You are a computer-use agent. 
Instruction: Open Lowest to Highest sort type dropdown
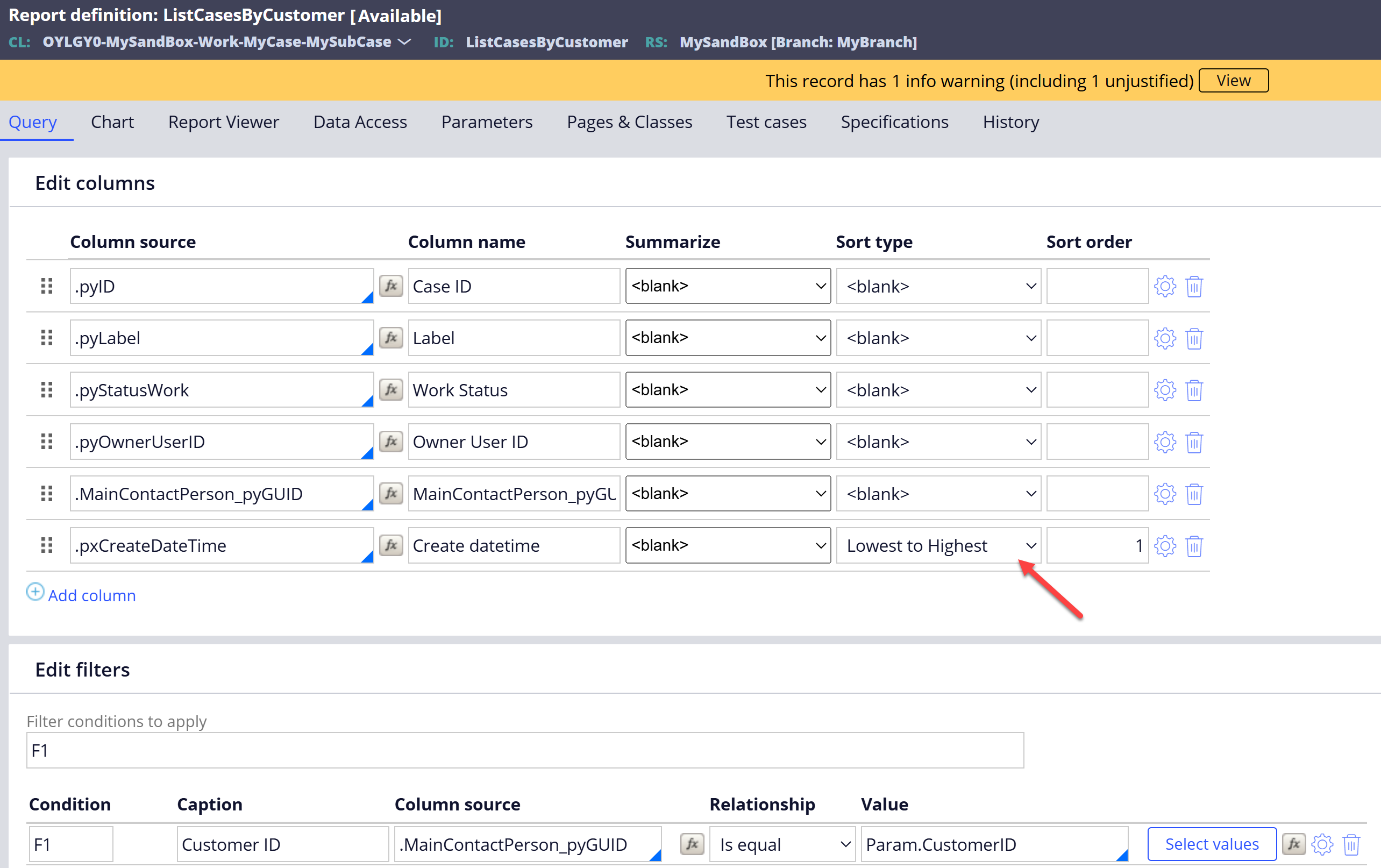pos(938,545)
